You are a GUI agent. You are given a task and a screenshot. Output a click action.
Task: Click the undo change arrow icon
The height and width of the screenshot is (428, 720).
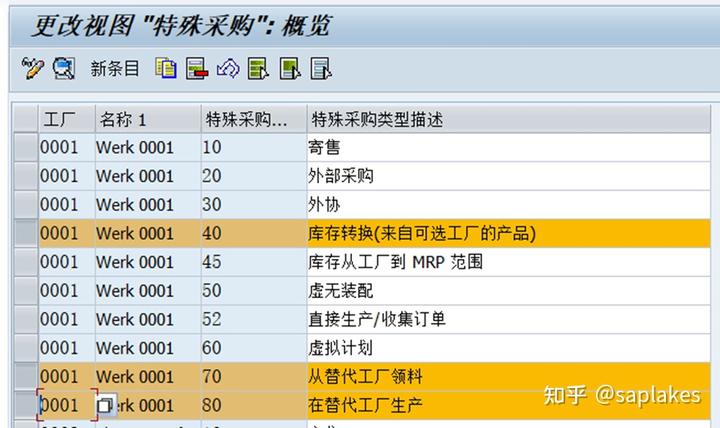[228, 68]
